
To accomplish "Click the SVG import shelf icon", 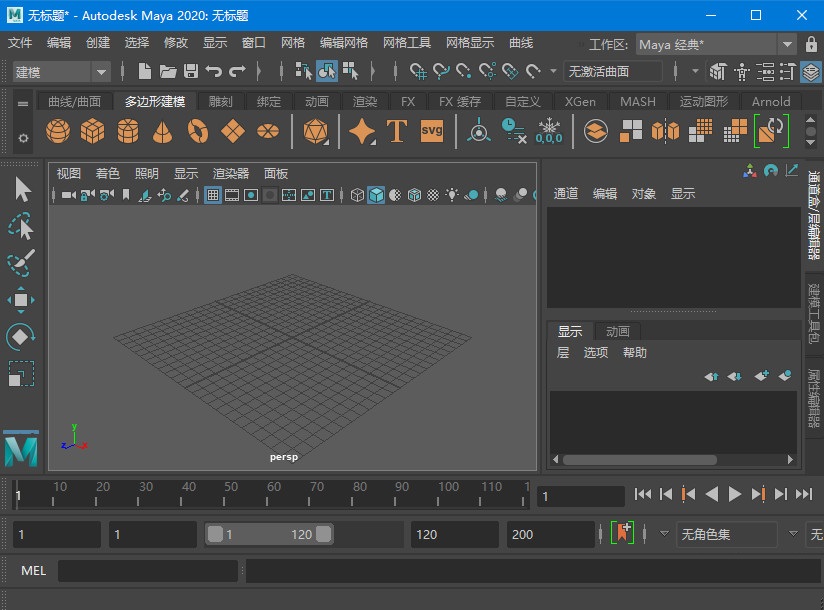I will coord(431,131).
